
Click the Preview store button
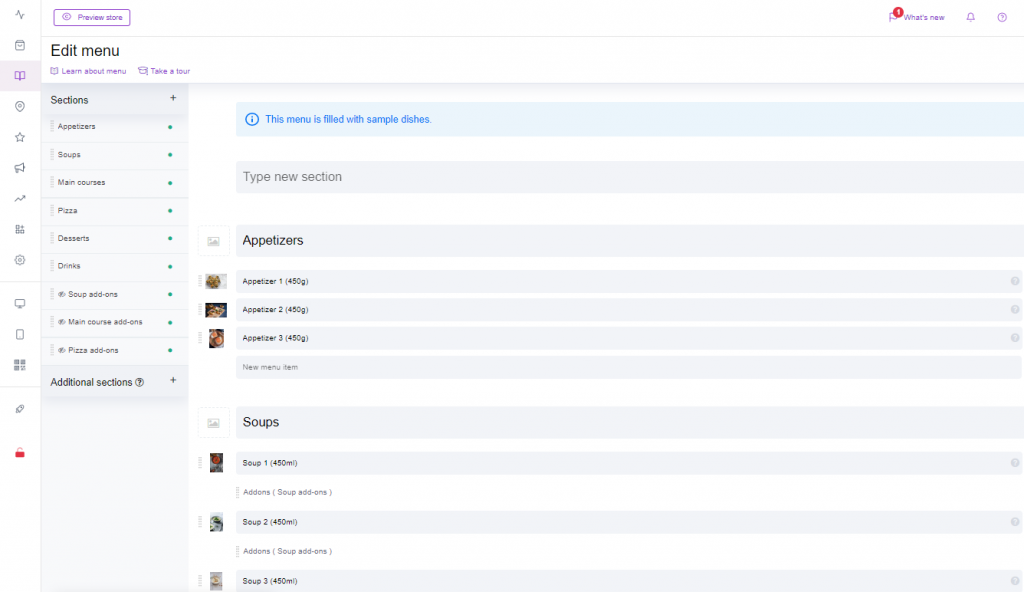pyautogui.click(x=92, y=17)
